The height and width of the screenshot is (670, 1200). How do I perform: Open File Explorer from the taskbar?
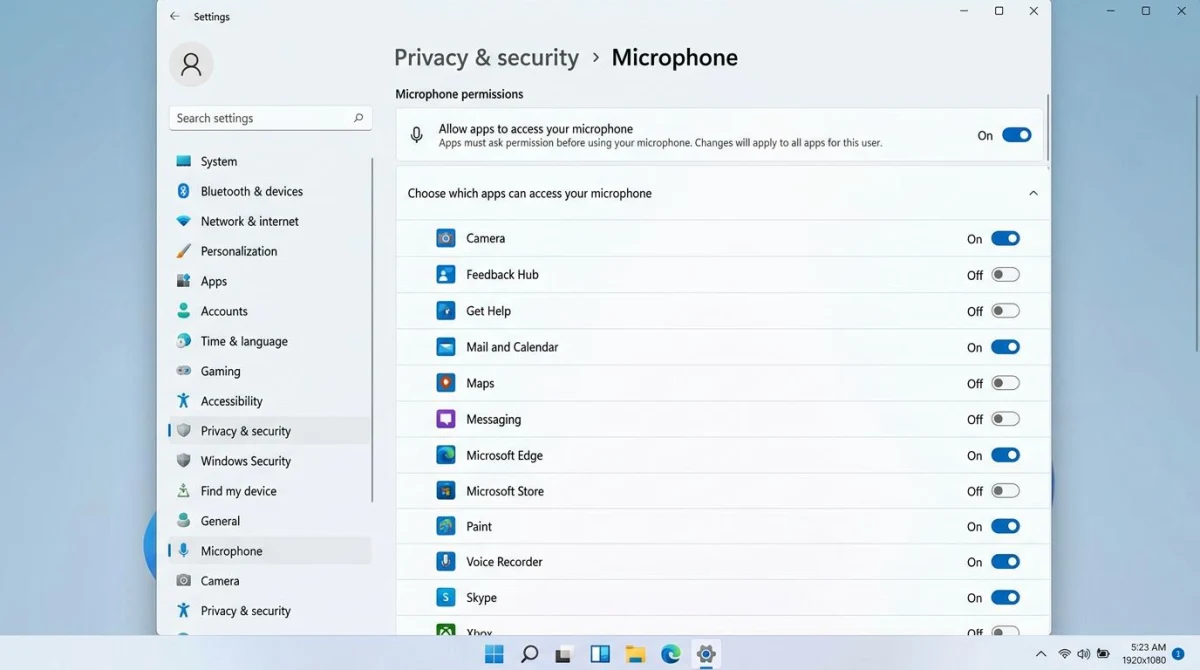point(635,654)
